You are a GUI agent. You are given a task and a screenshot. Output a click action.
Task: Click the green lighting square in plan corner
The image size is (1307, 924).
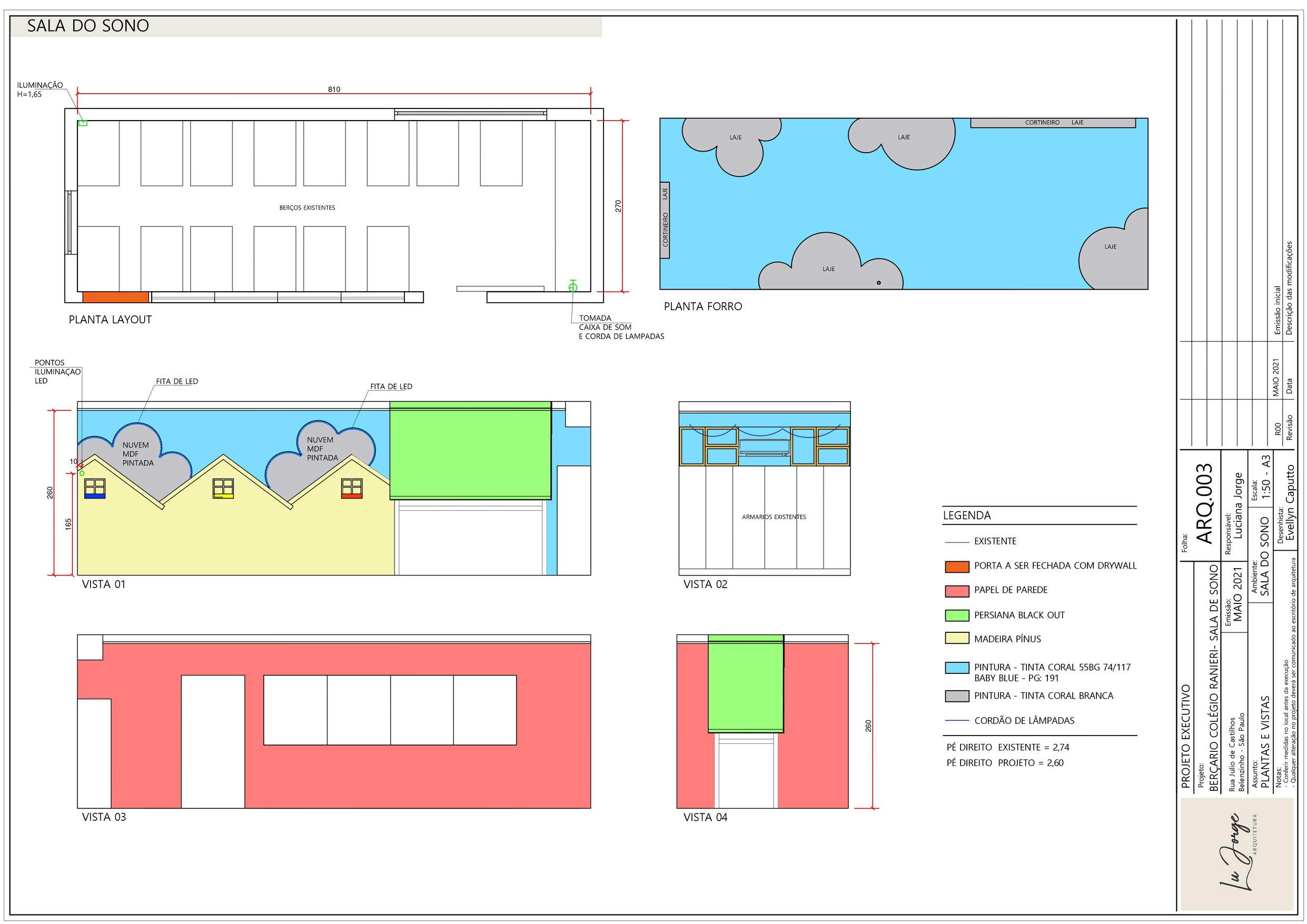[x=83, y=122]
